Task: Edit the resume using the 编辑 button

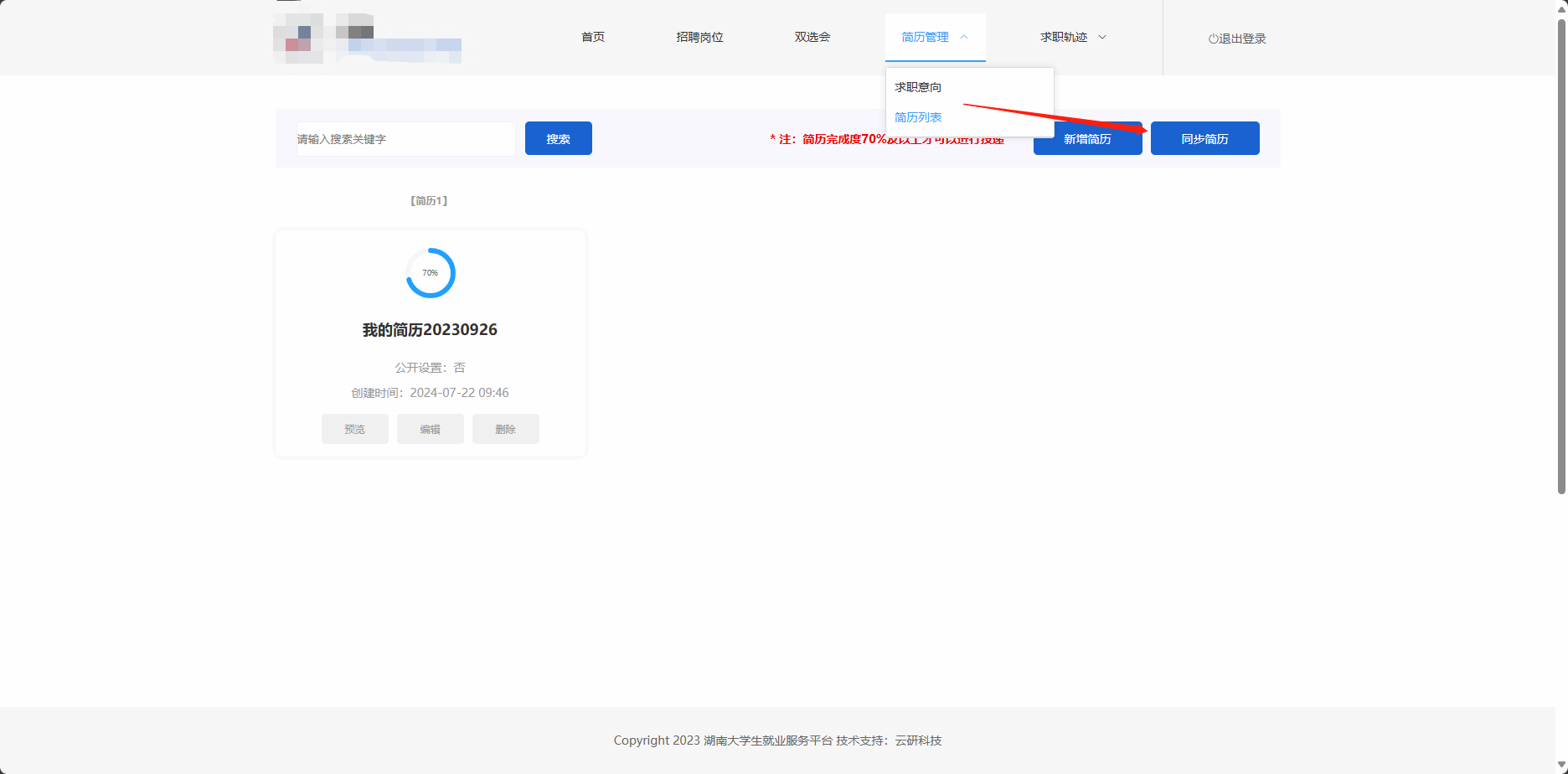Action: (x=431, y=429)
